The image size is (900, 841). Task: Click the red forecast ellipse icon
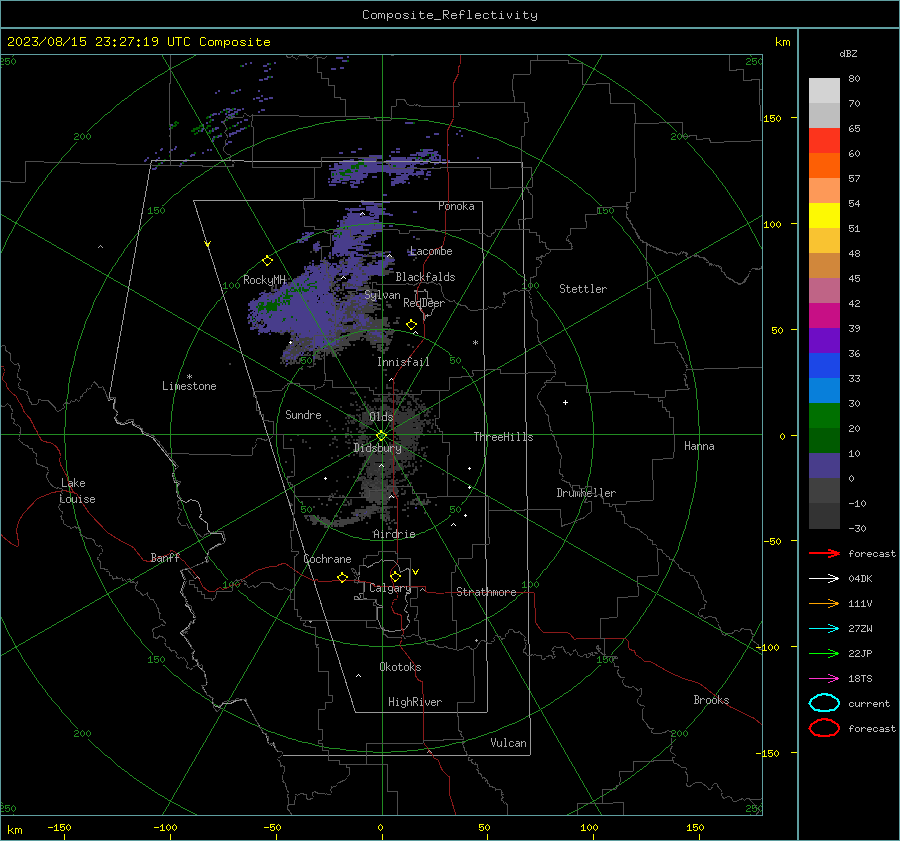coord(824,728)
